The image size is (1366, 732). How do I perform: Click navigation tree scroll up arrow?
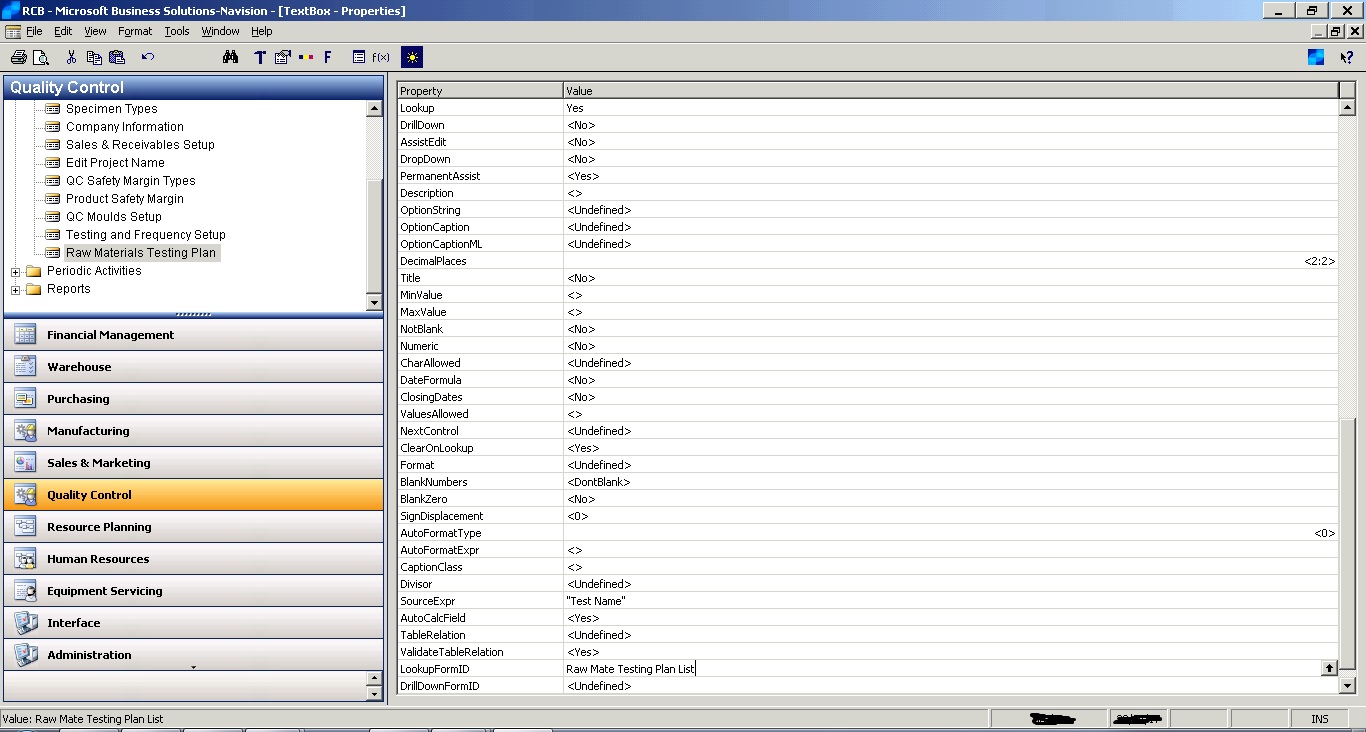click(375, 108)
